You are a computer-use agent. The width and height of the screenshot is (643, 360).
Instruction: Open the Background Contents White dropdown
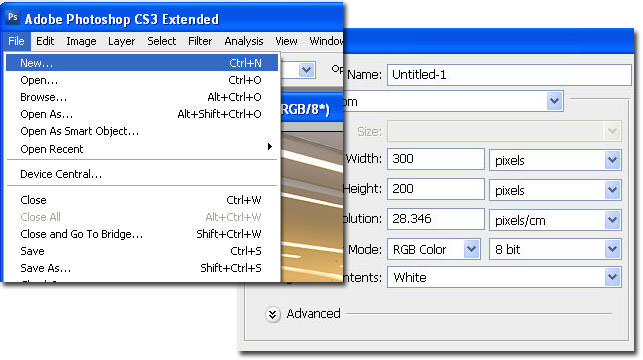(x=504, y=278)
